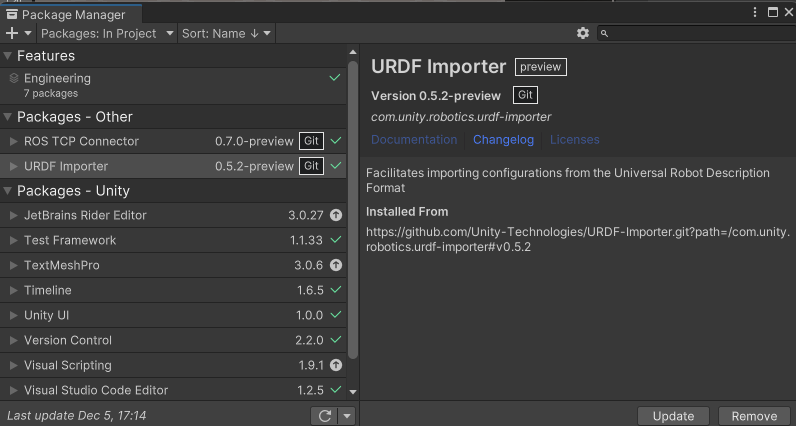Expand the Timeline versions
The image size is (796, 426).
(x=14, y=290)
